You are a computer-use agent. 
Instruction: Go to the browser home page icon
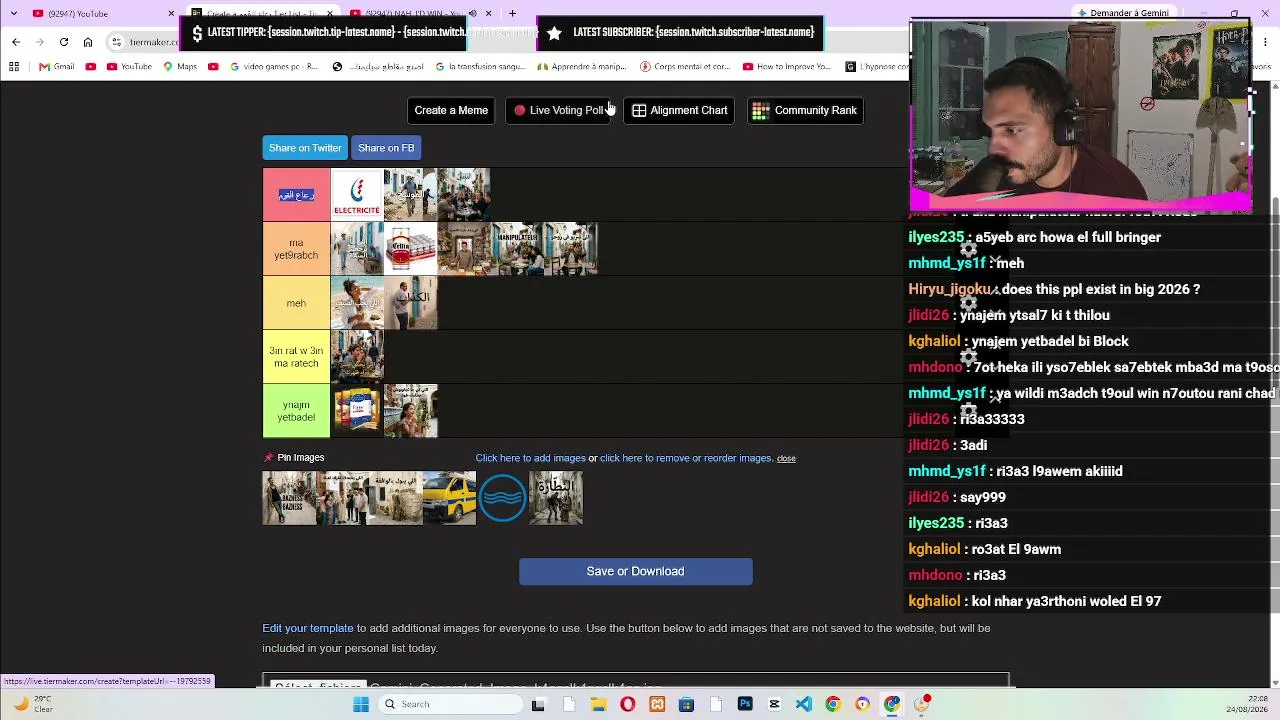click(x=88, y=42)
